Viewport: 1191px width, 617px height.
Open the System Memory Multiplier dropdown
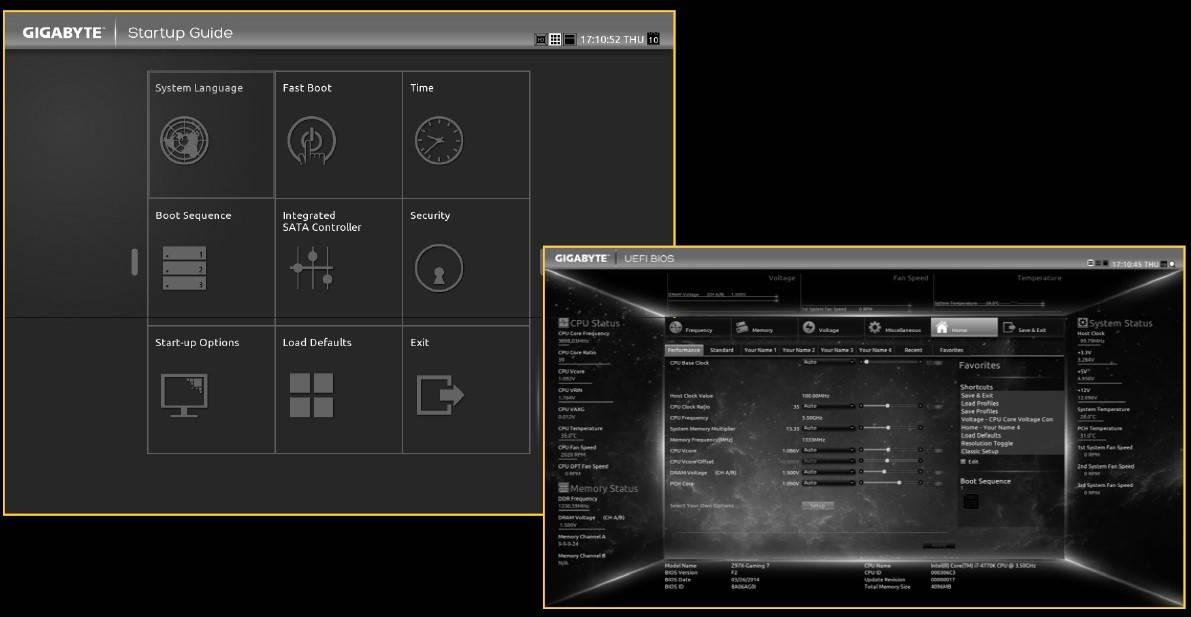click(829, 428)
